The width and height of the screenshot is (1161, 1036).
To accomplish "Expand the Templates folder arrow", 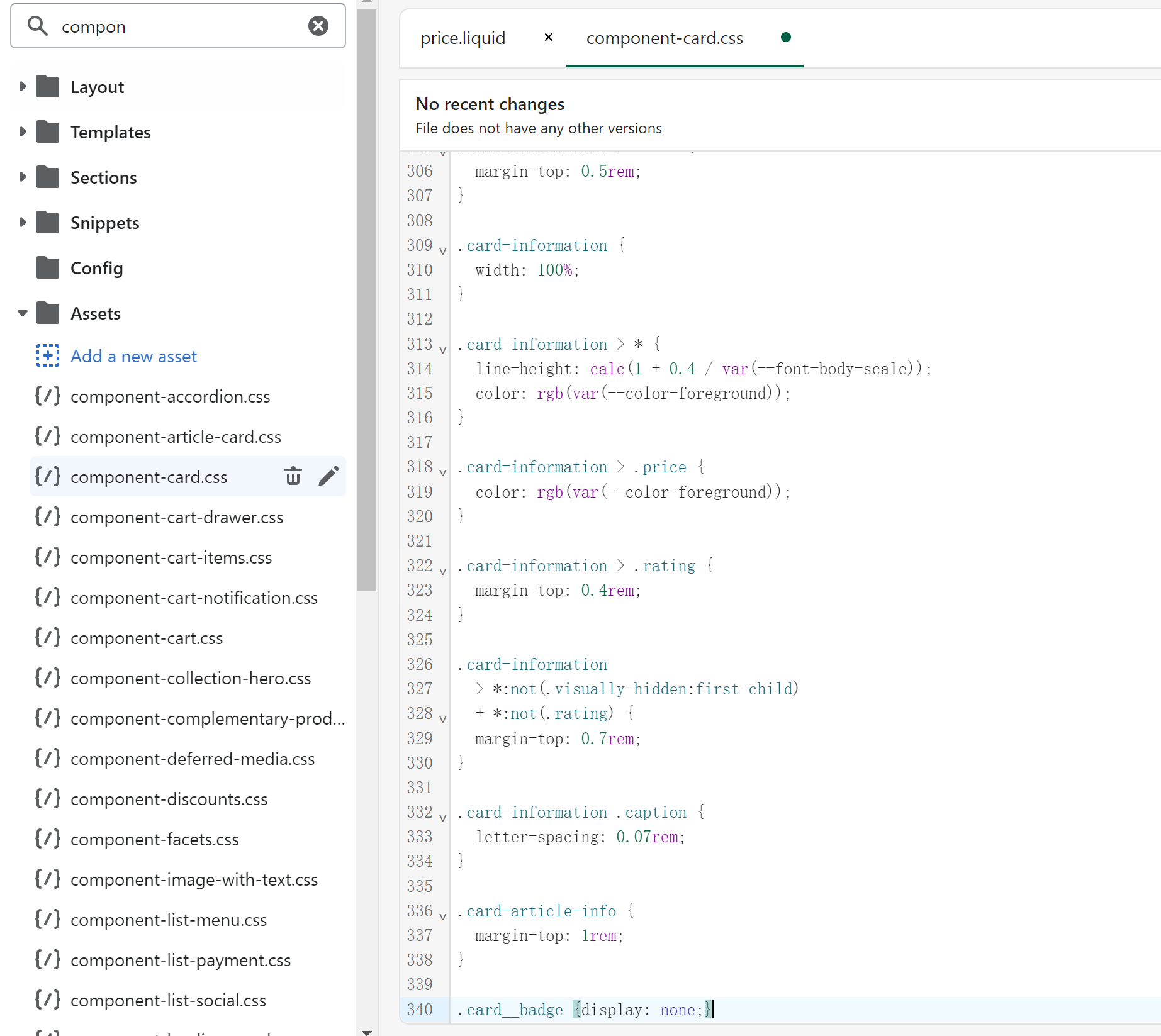I will tap(23, 131).
